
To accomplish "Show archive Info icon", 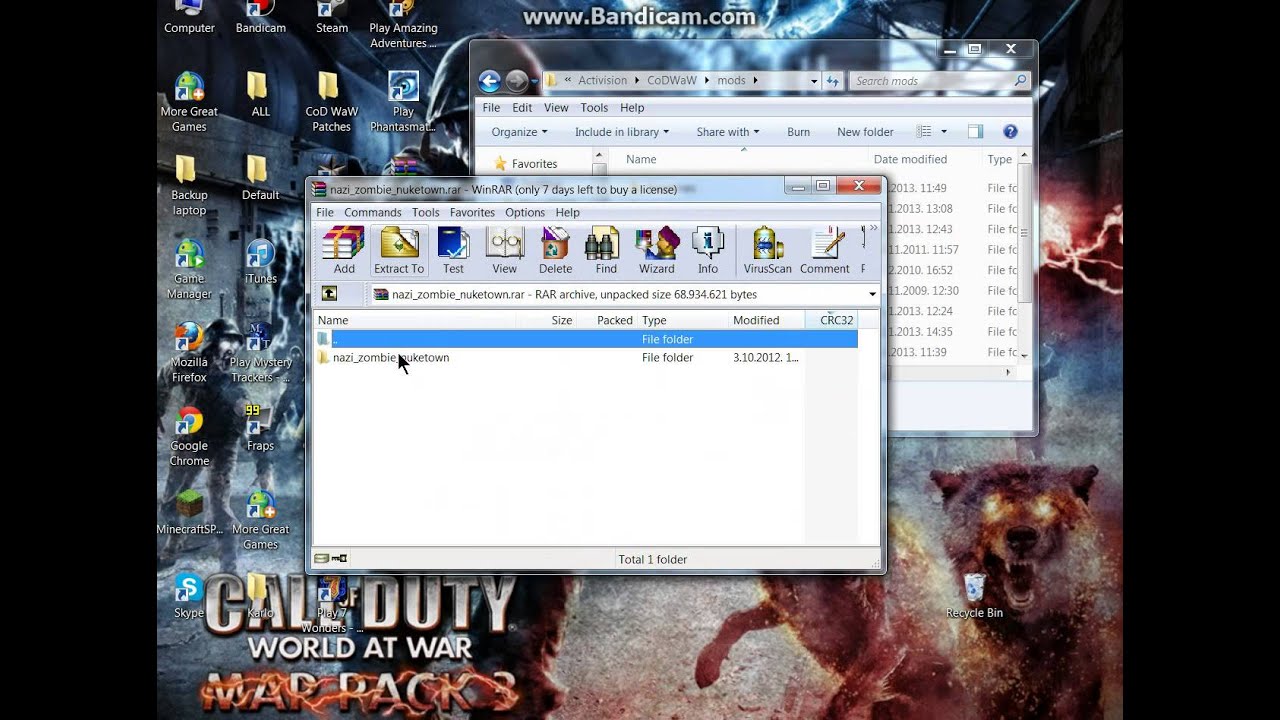I will coord(708,250).
